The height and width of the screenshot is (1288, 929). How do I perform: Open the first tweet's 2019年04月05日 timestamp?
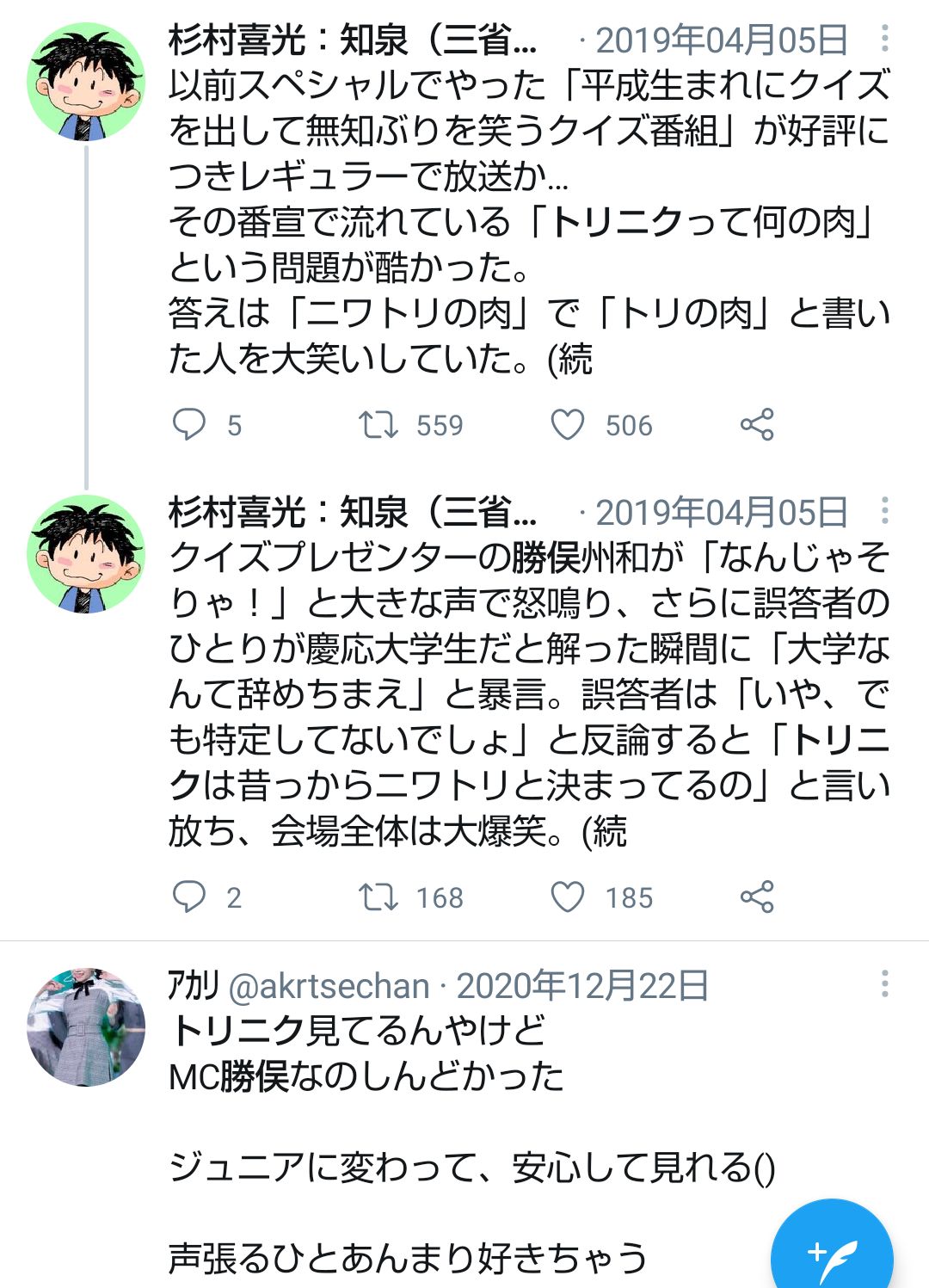pos(721,40)
